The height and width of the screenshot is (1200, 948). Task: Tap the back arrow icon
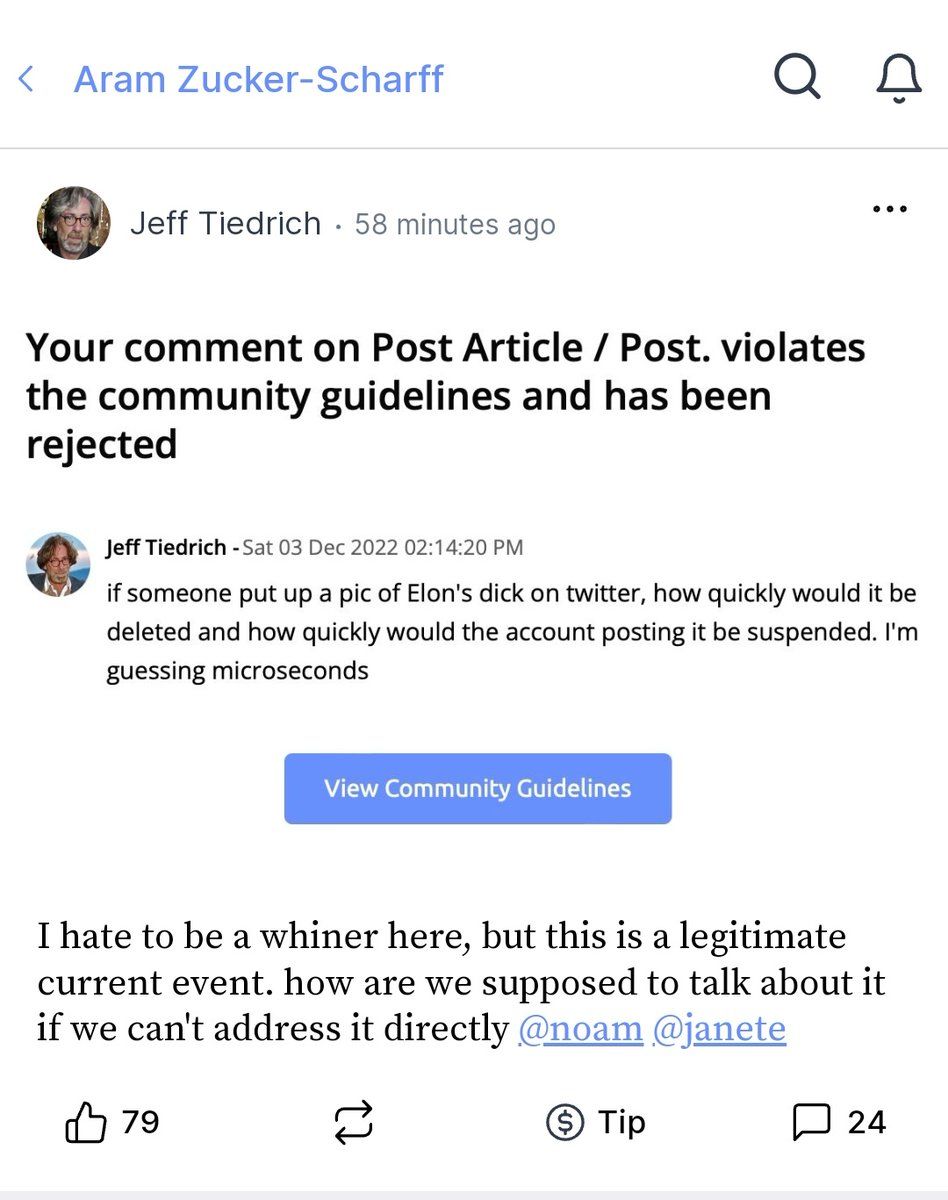point(27,79)
